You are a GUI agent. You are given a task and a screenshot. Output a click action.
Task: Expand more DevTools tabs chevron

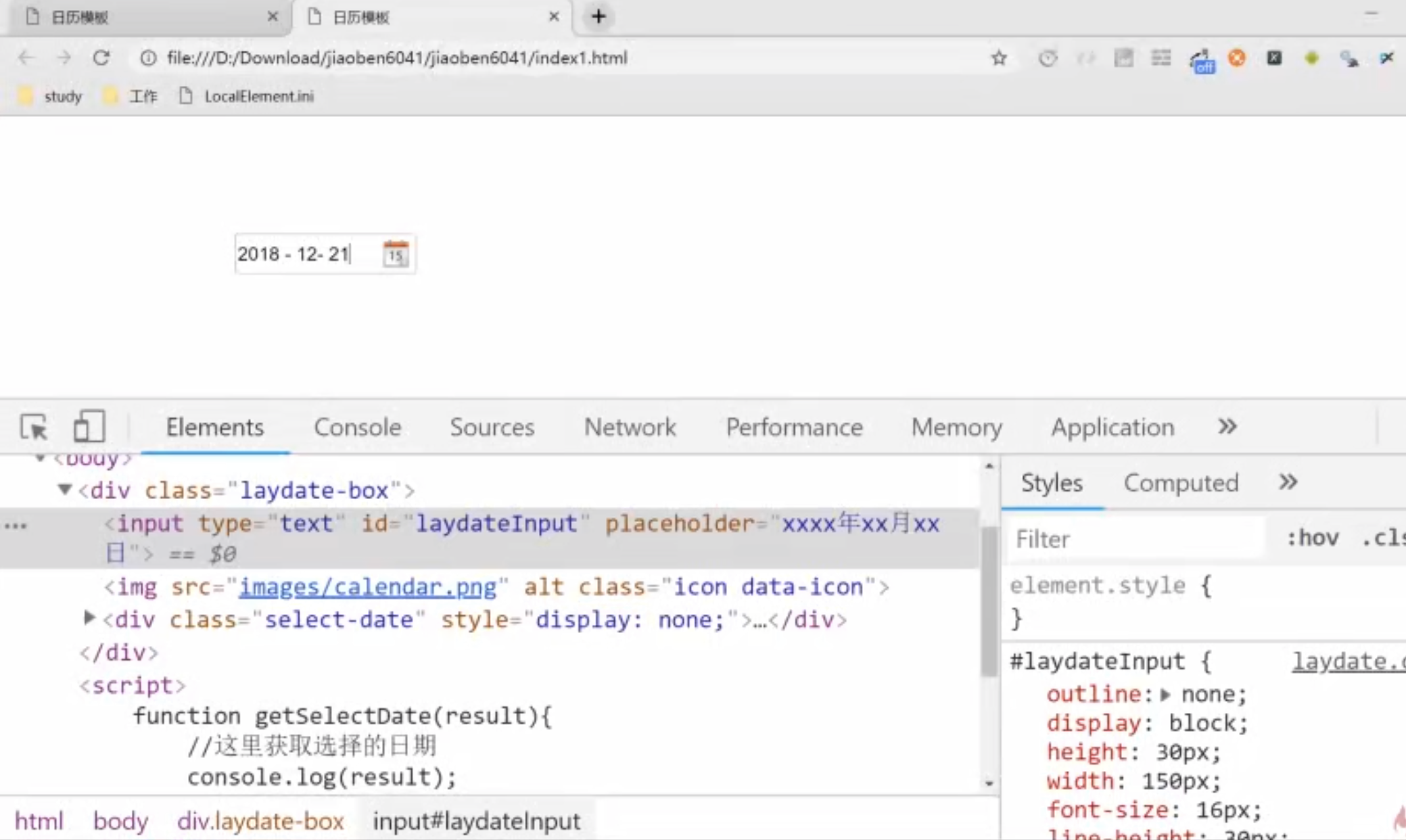tap(1227, 427)
